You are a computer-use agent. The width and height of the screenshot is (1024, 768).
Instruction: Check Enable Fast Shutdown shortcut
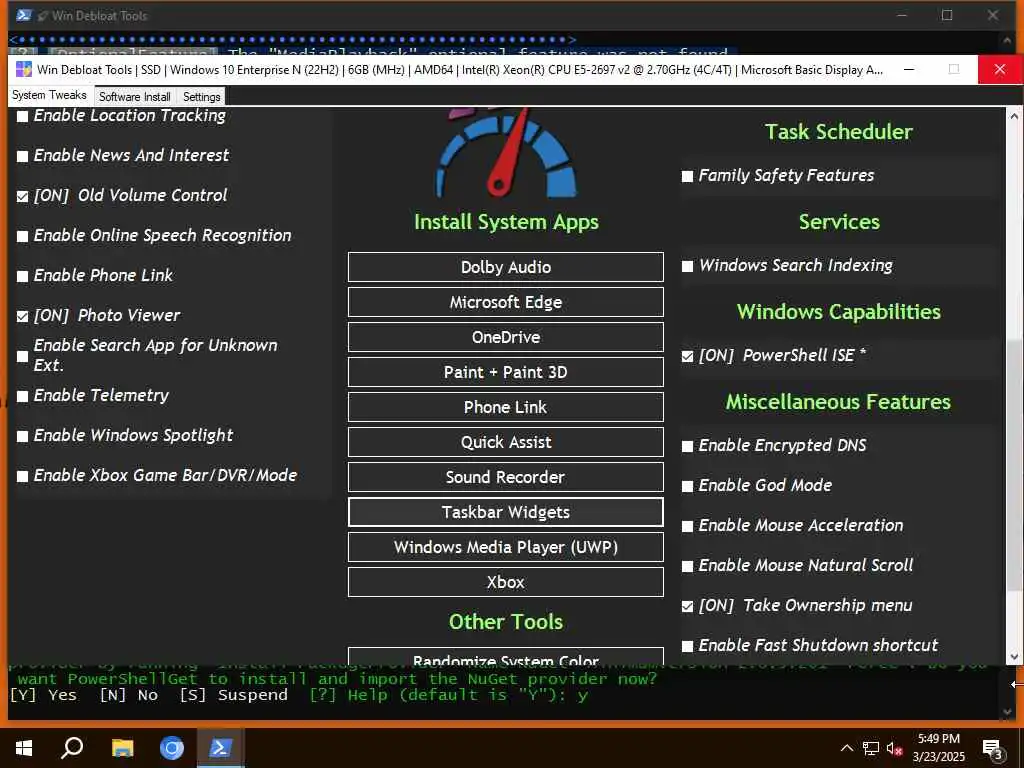click(x=687, y=647)
